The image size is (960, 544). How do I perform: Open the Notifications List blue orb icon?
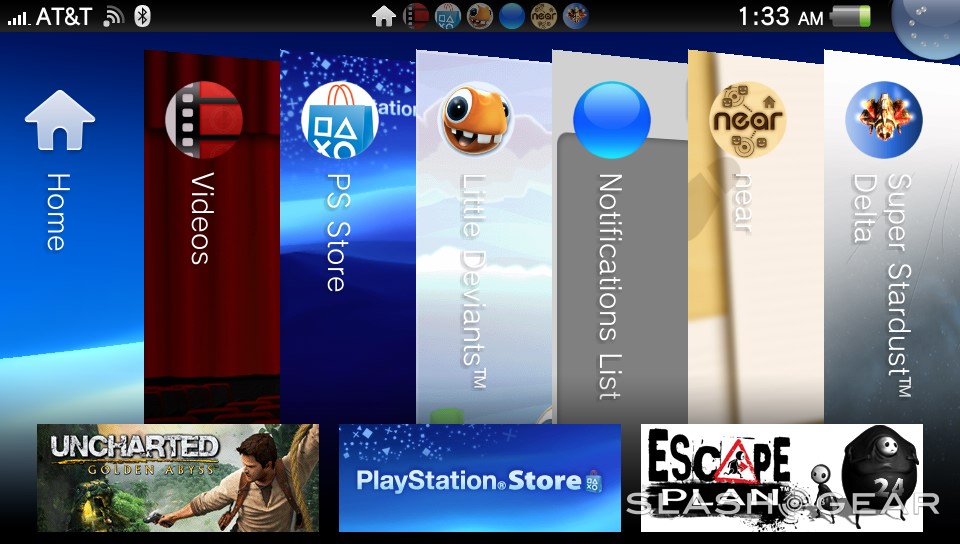pos(612,120)
